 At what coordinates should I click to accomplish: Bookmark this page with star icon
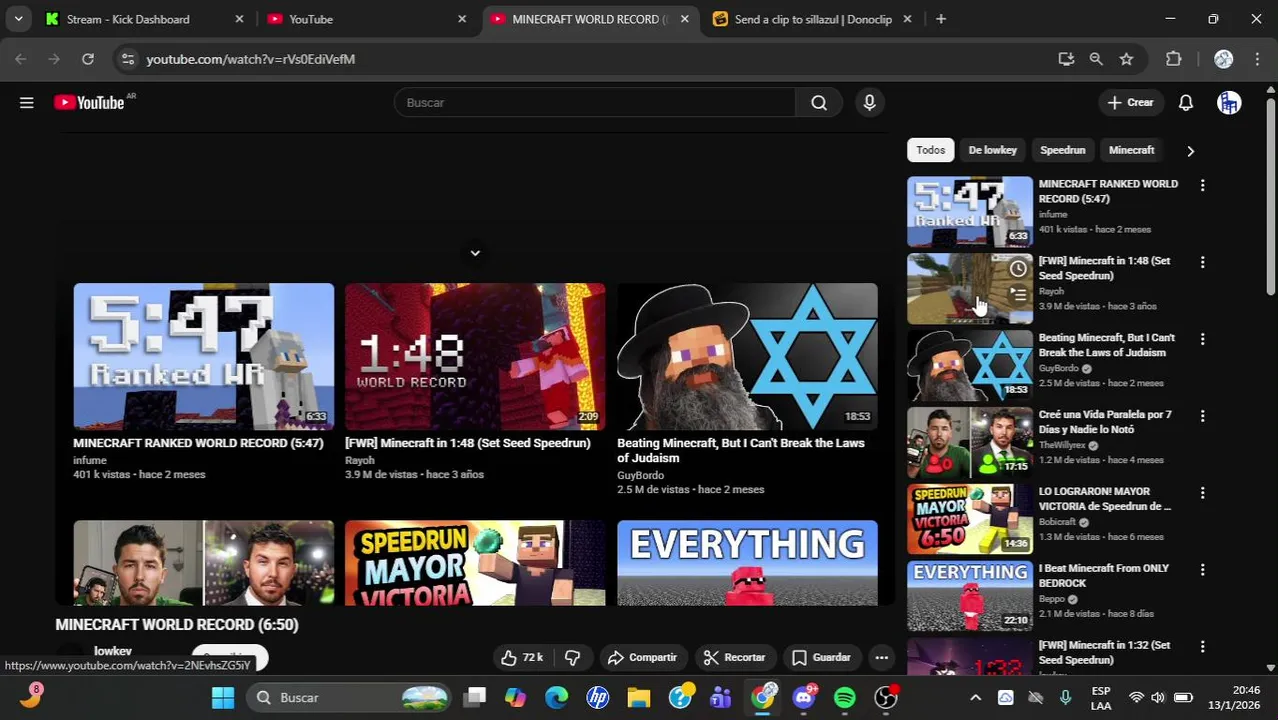1126,59
